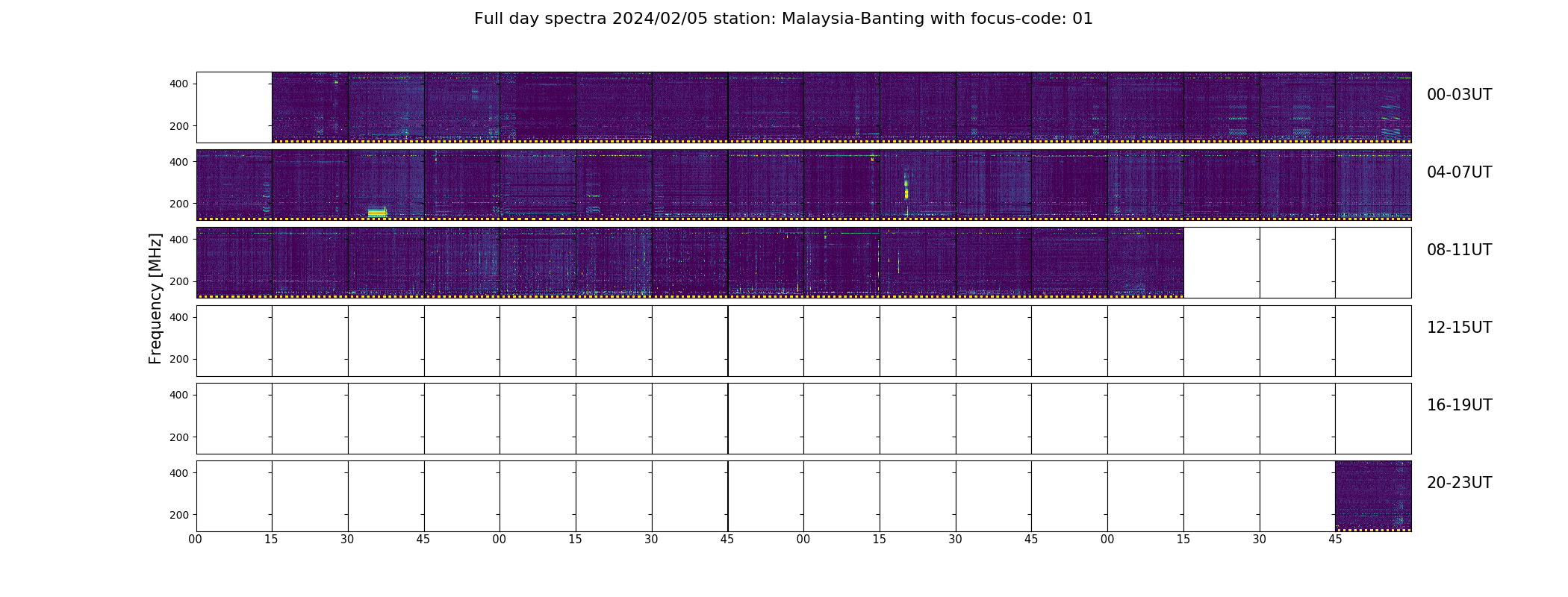Screen dimensions: 1568x597
Task: Click the 'Frequency [MHz]' axis label
Action: tap(155, 298)
